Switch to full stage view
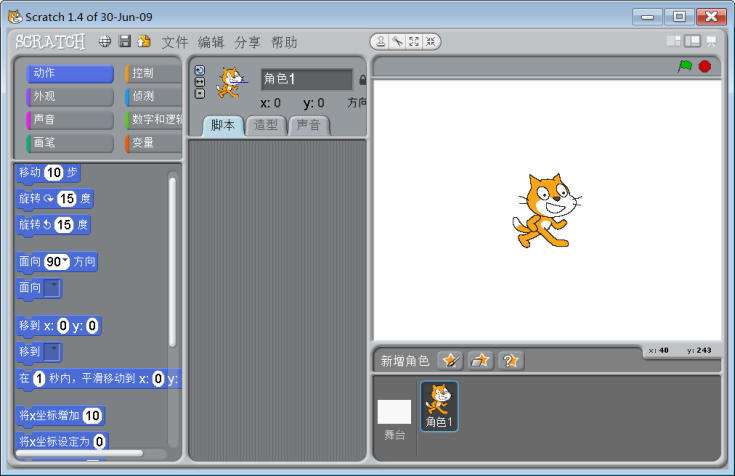 click(x=692, y=41)
